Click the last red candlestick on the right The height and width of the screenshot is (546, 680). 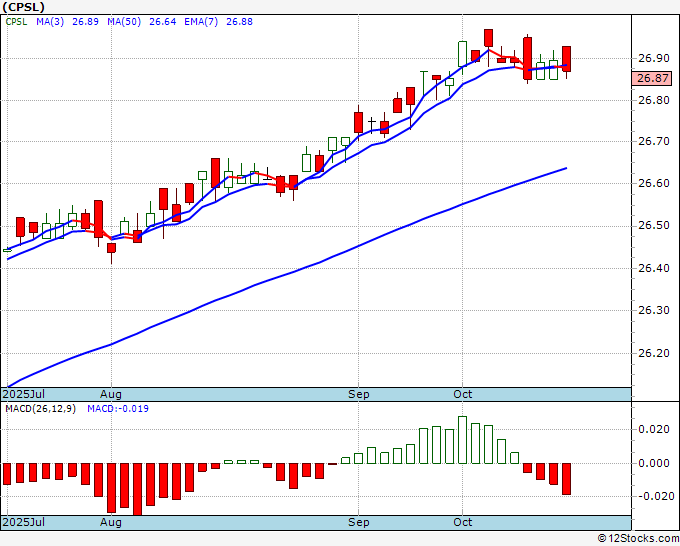click(x=566, y=59)
